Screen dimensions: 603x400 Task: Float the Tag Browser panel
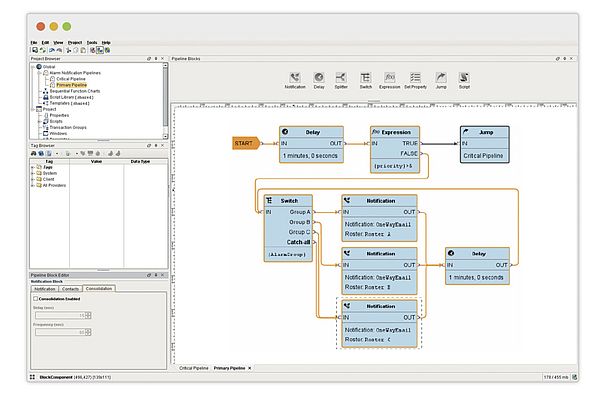(x=149, y=145)
